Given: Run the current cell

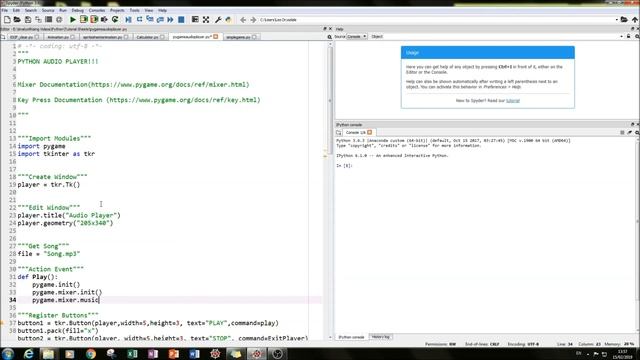Looking at the screenshot, I should coord(84,20).
